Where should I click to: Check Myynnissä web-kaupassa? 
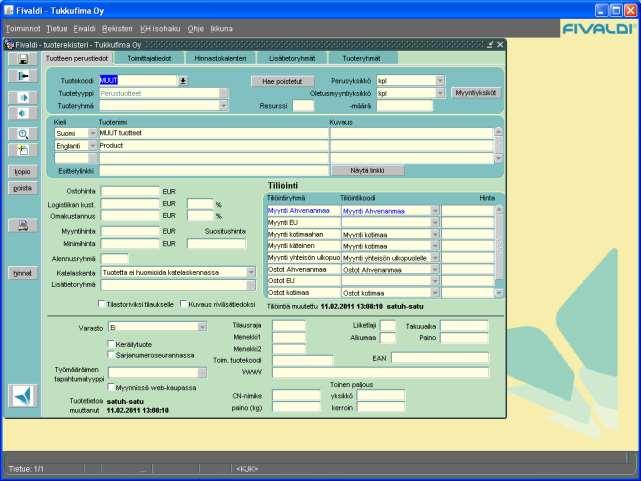pos(111,387)
